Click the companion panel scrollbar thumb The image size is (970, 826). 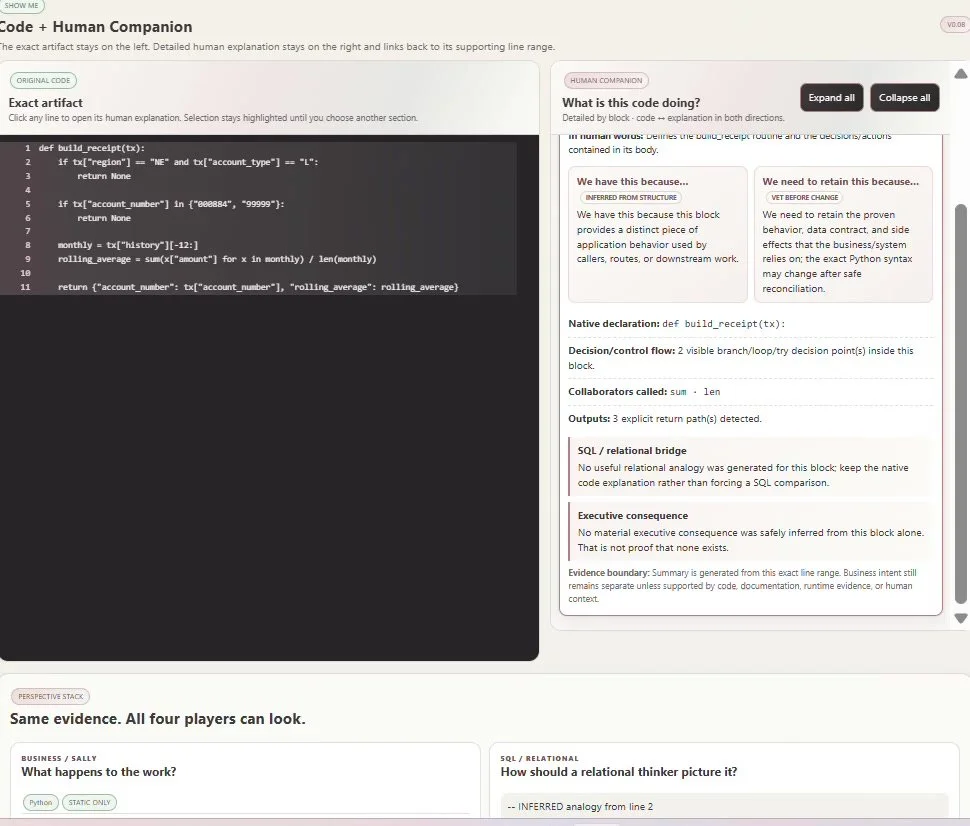(x=960, y=403)
